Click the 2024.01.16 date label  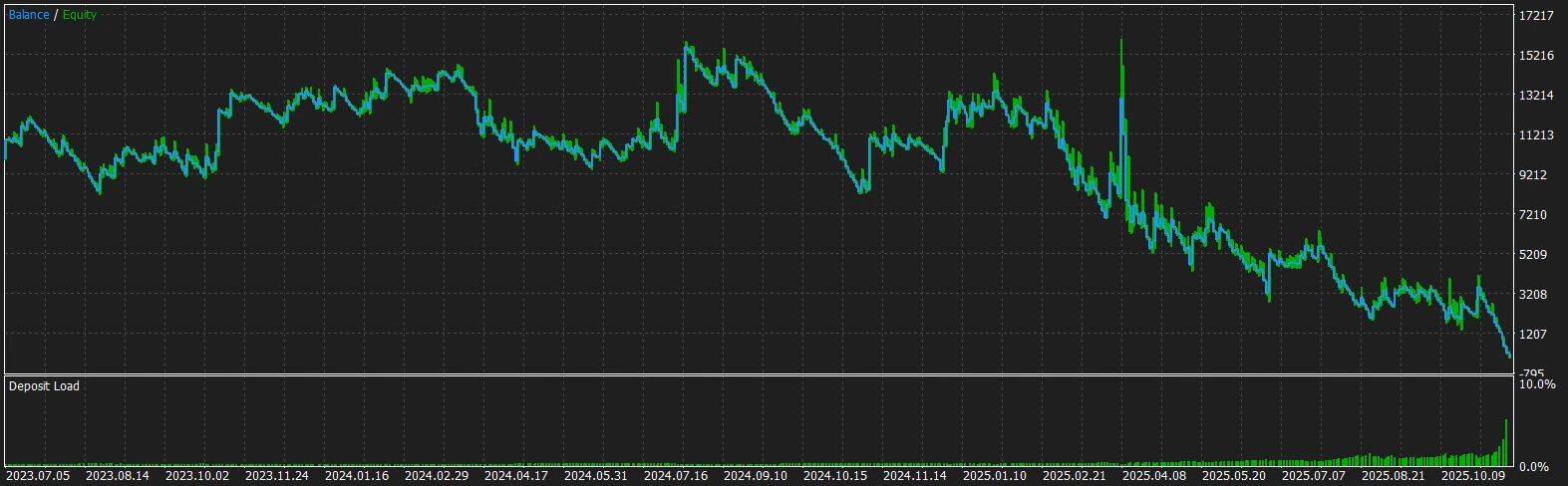click(x=357, y=476)
